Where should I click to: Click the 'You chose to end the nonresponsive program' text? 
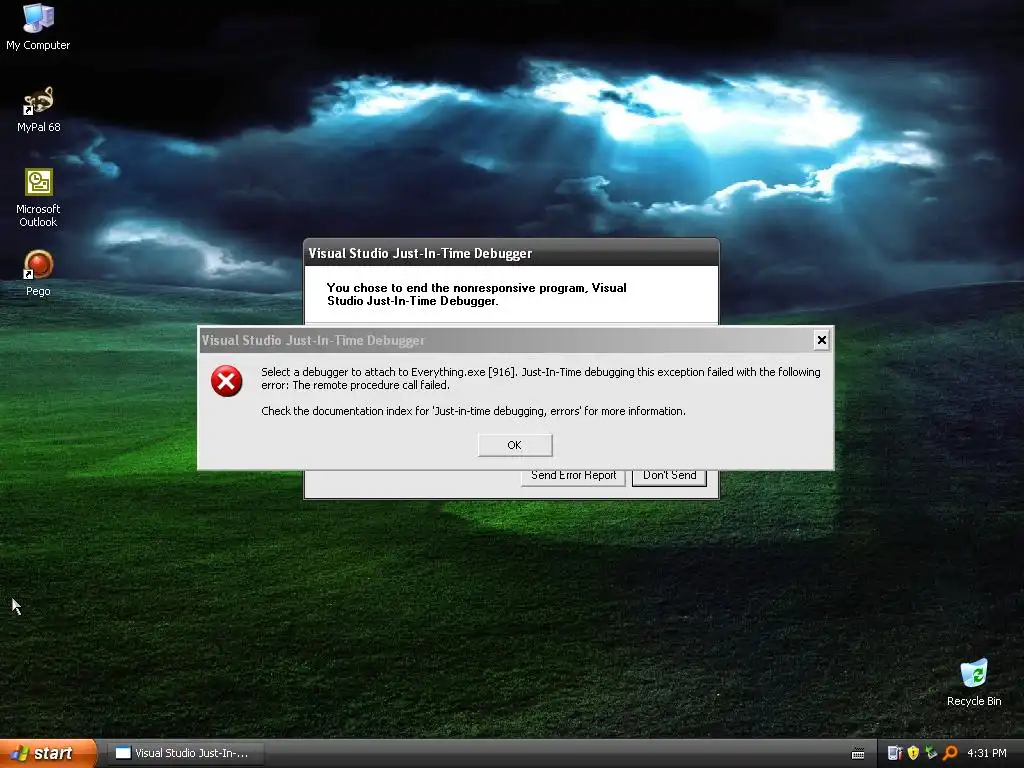pos(477,294)
